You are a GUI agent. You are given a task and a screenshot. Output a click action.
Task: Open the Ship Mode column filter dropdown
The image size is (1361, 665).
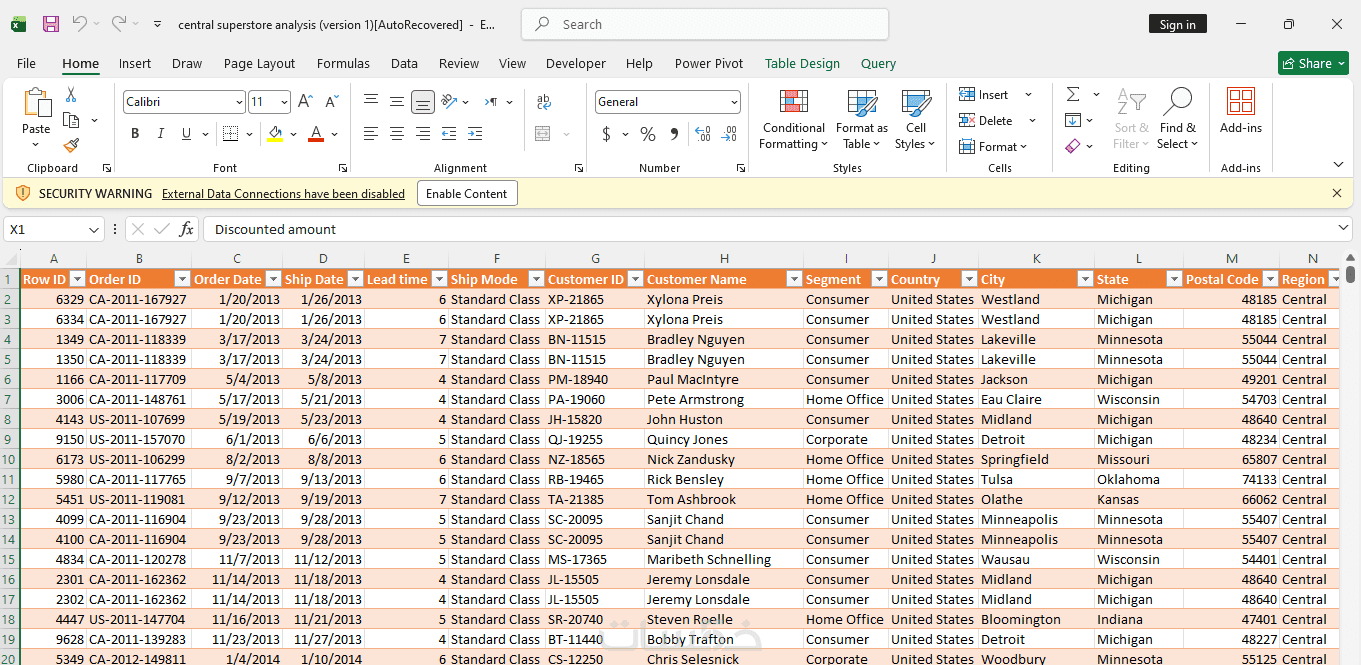(x=536, y=279)
